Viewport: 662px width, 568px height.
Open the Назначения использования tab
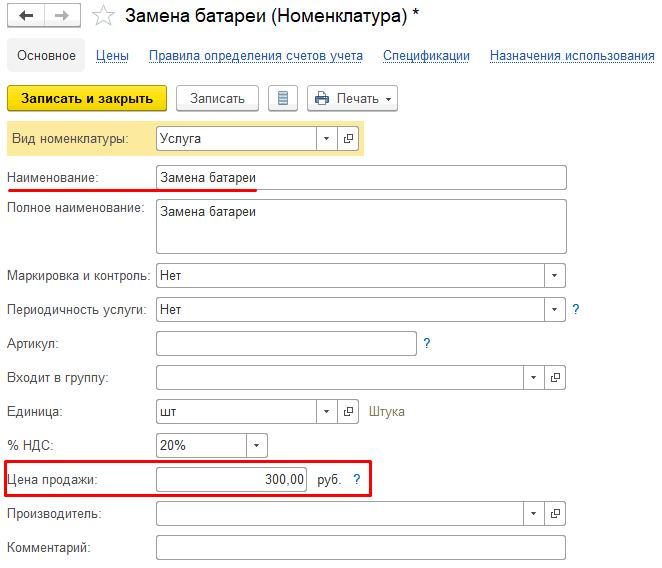click(x=572, y=56)
